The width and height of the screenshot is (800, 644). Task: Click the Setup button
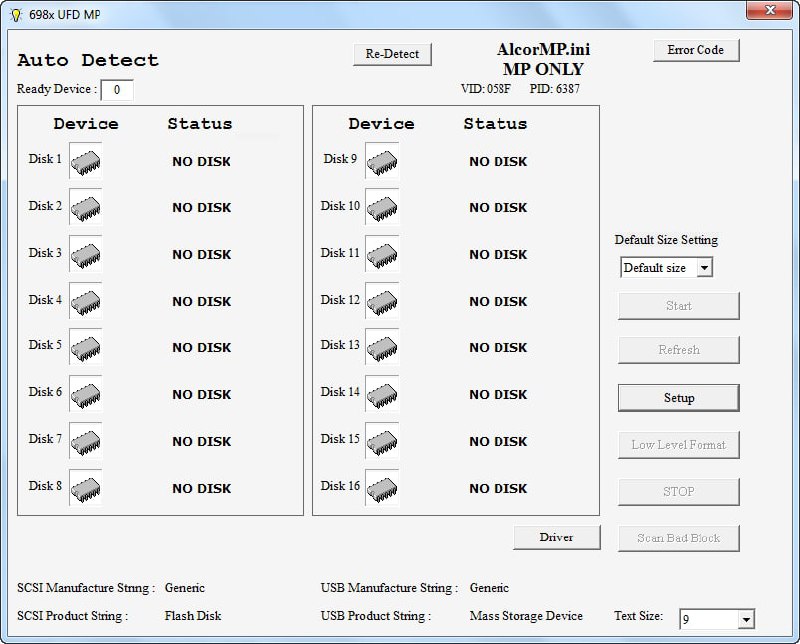[x=678, y=398]
